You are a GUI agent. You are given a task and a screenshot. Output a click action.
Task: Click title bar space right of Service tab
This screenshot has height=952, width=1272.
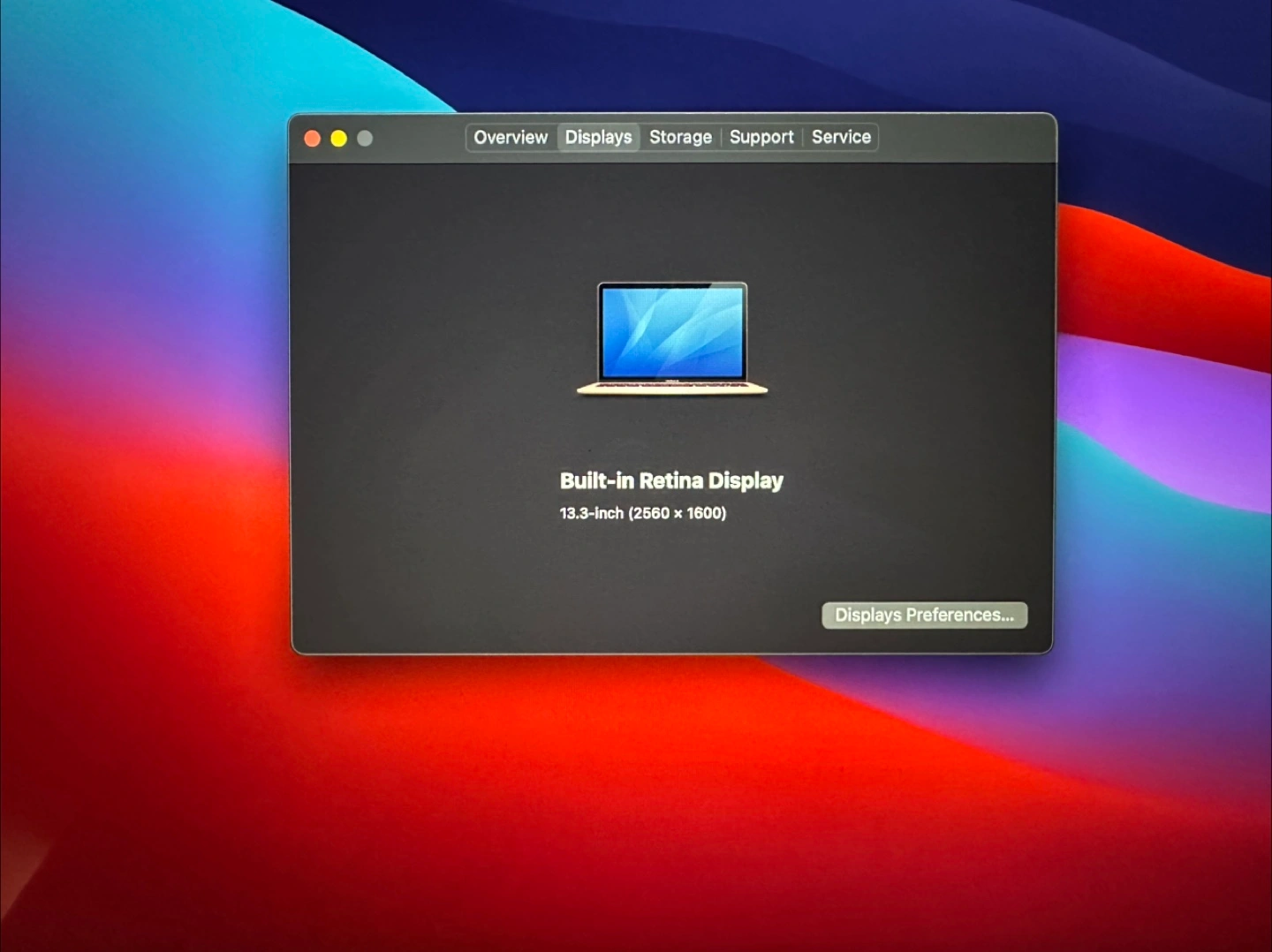point(963,138)
